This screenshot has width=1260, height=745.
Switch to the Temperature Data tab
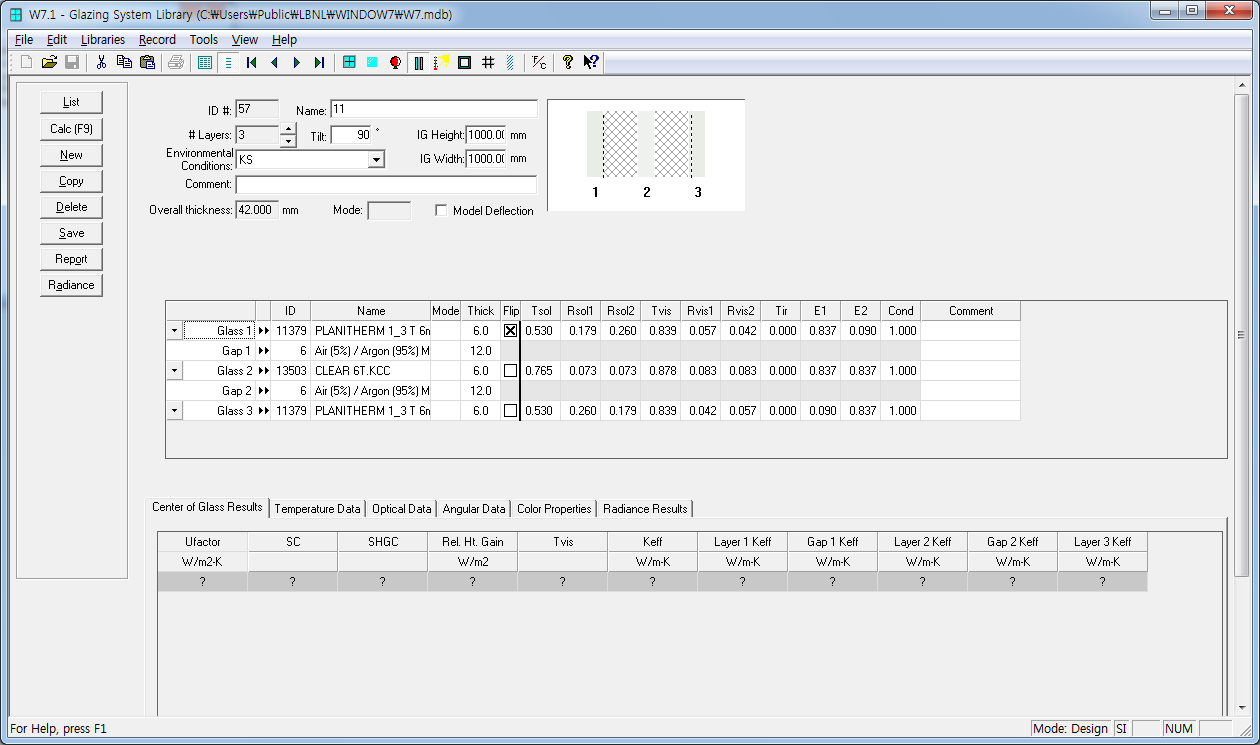(x=317, y=509)
